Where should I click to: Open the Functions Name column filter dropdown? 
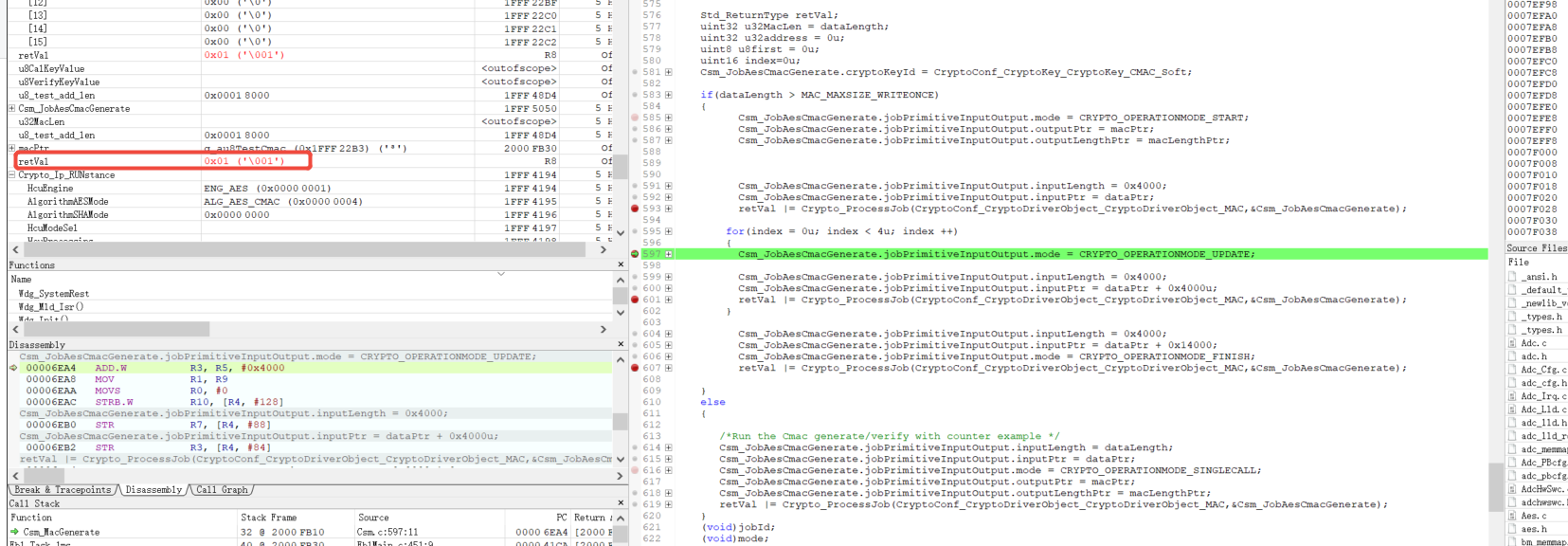(x=501, y=274)
